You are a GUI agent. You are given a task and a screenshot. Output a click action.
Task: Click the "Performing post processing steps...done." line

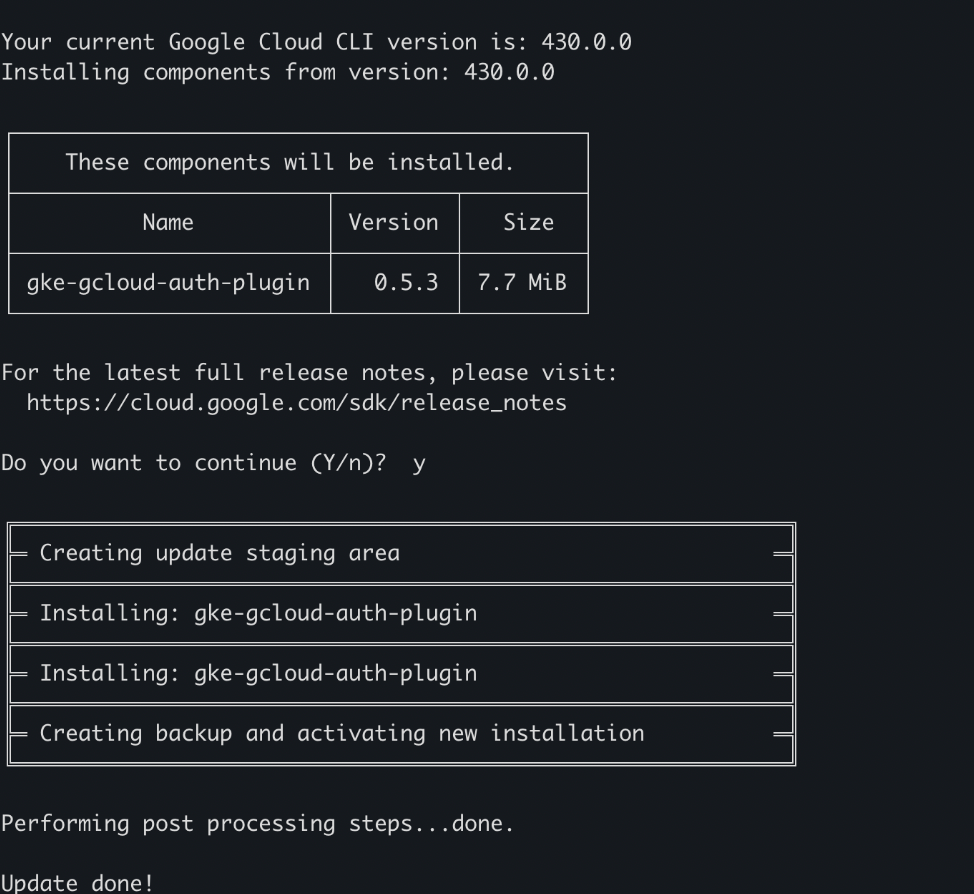[x=257, y=823]
